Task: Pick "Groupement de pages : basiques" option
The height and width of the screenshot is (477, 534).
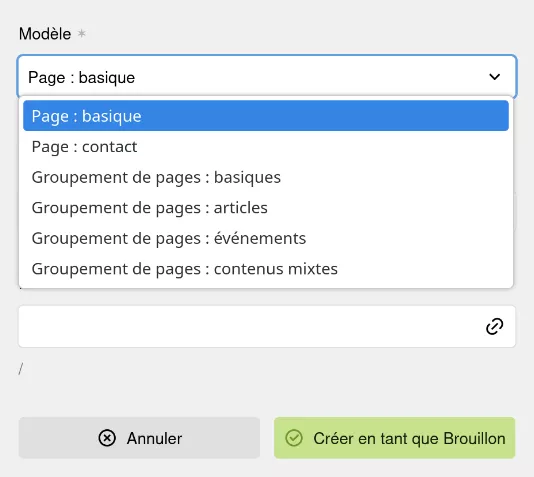Action: 266,177
